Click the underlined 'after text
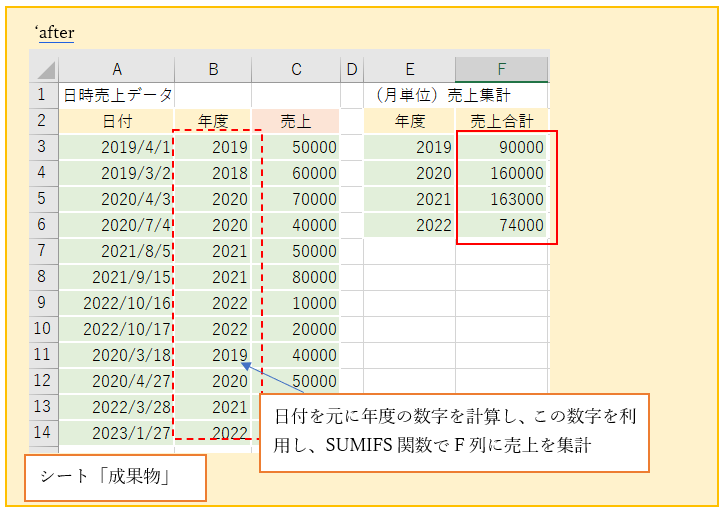The image size is (725, 510). tap(55, 33)
